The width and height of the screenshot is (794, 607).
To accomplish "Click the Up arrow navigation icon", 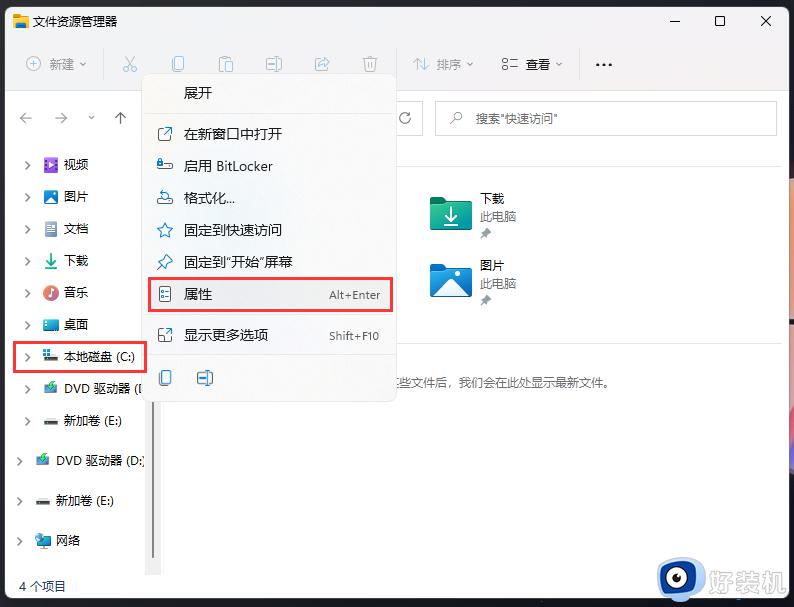I will pyautogui.click(x=121, y=118).
